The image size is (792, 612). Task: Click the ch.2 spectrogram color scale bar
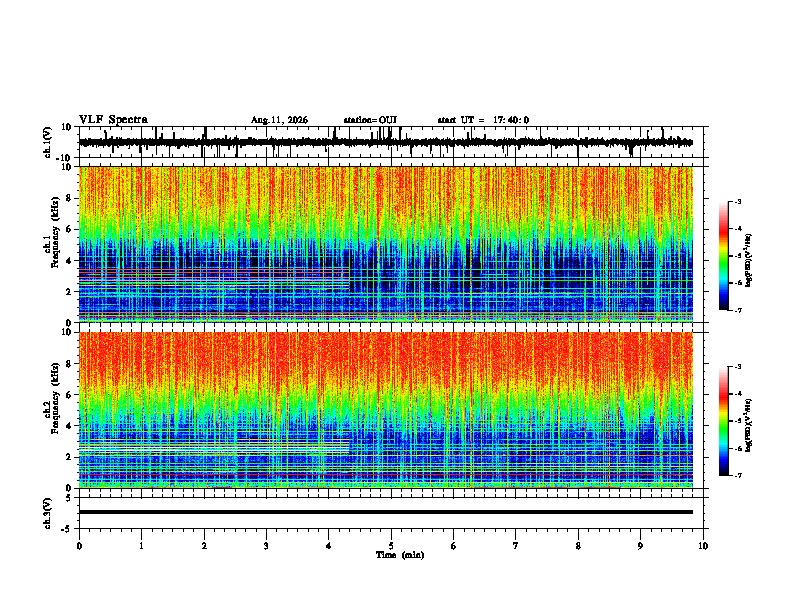[x=723, y=421]
